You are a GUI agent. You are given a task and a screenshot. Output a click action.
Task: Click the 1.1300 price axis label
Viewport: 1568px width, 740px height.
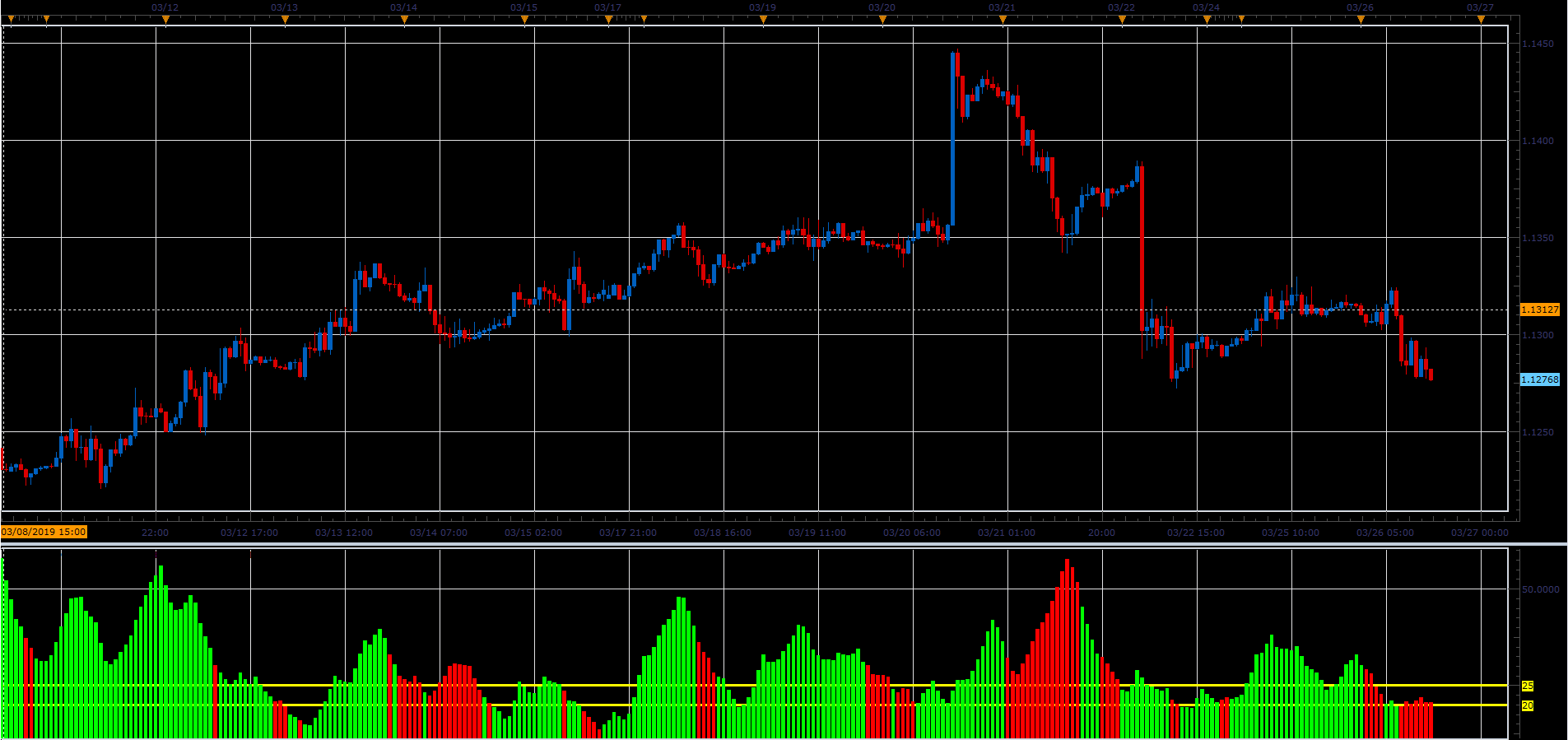coord(1538,335)
